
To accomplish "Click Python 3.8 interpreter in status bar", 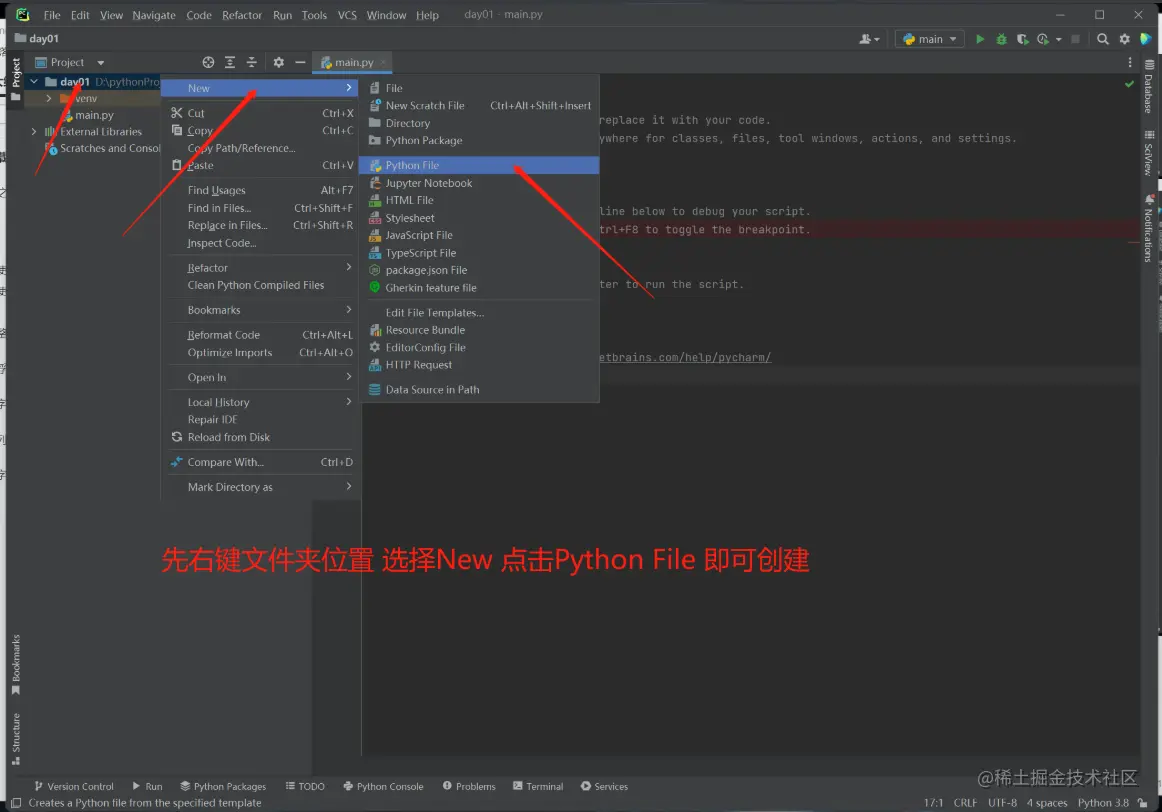I will coord(1103,803).
